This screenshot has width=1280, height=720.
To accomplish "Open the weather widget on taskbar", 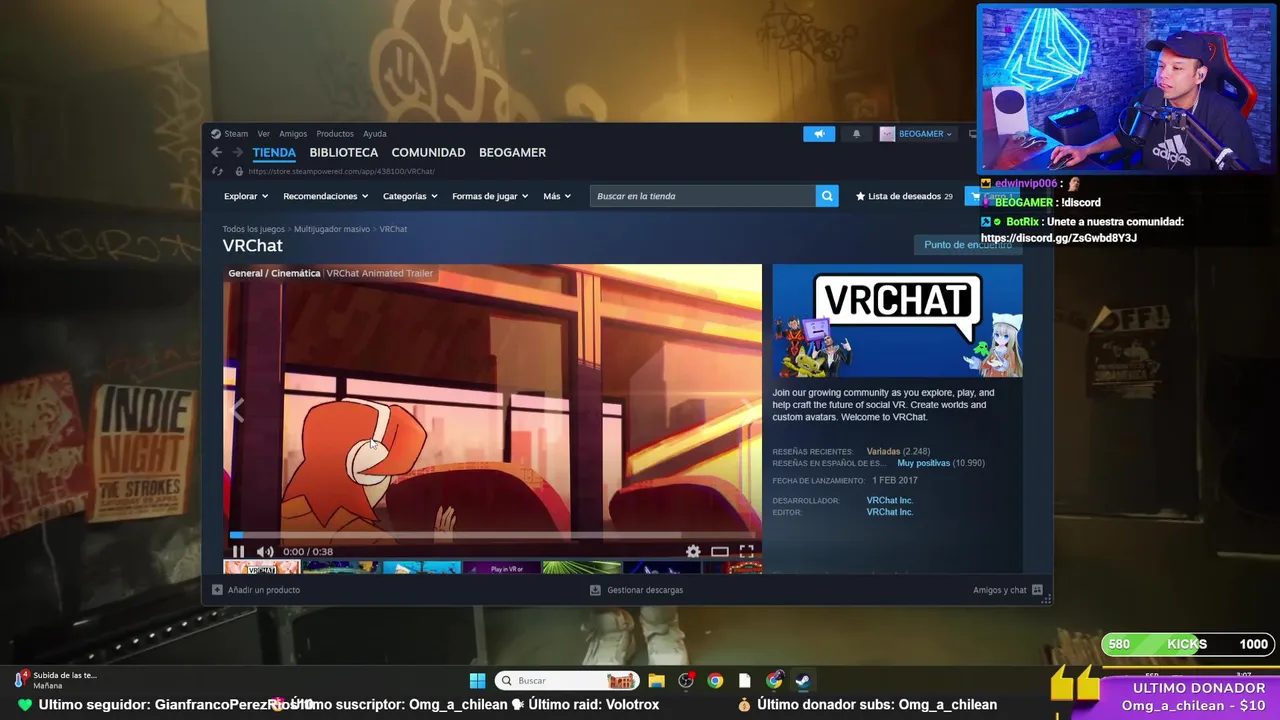I will pyautogui.click(x=56, y=680).
